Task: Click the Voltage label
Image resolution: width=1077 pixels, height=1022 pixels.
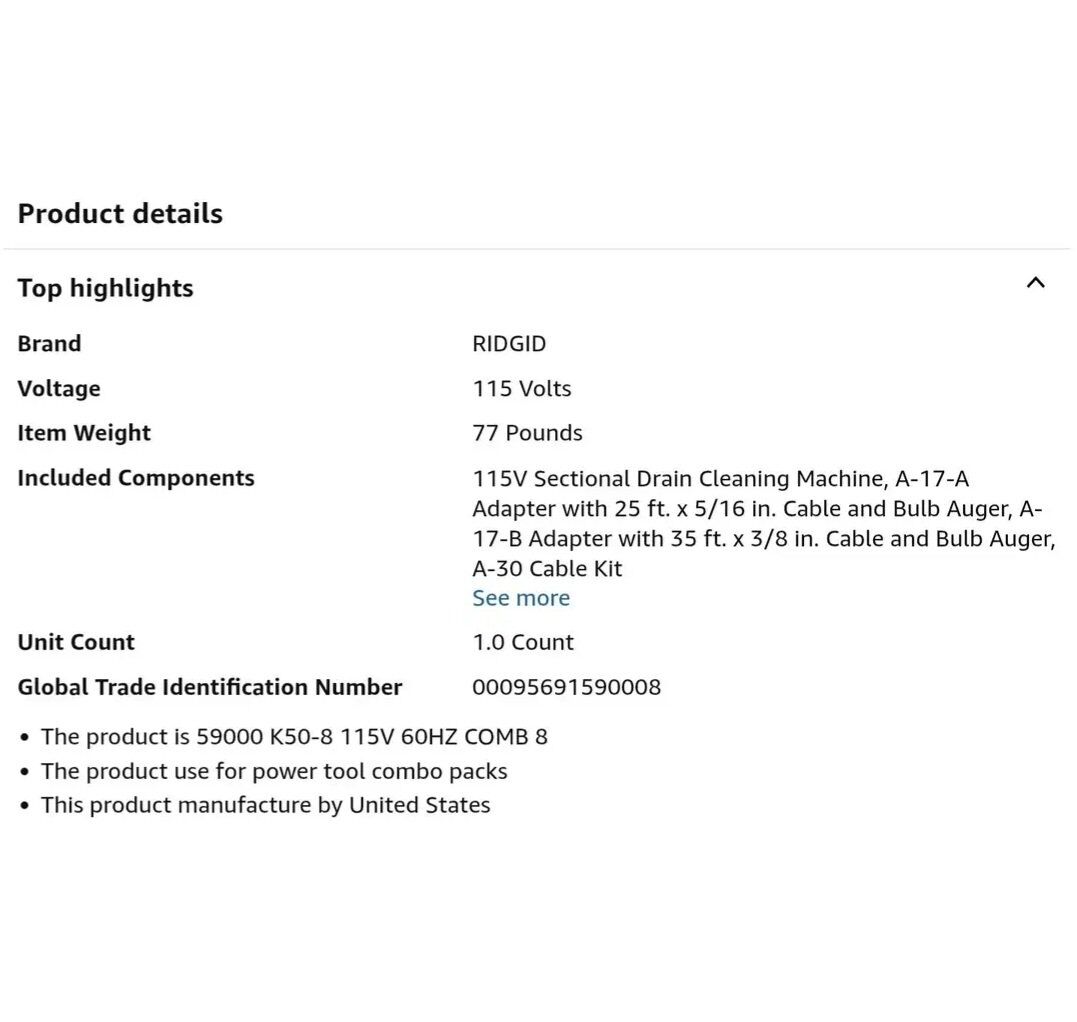Action: tap(59, 388)
